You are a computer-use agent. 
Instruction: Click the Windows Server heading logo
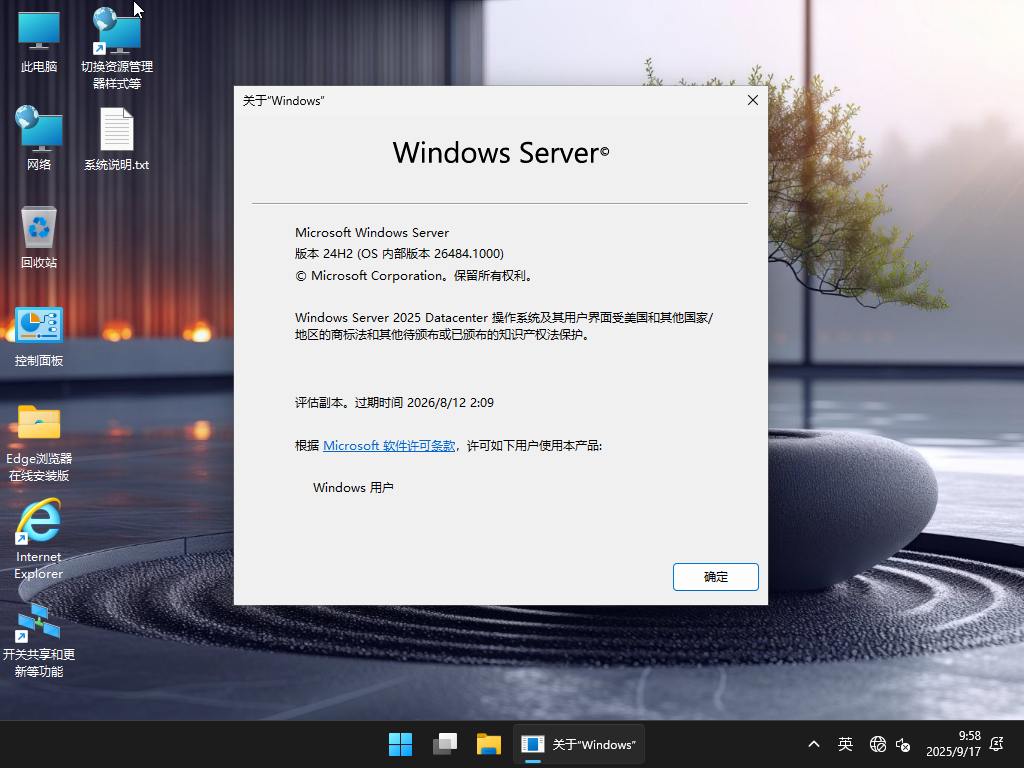501,153
